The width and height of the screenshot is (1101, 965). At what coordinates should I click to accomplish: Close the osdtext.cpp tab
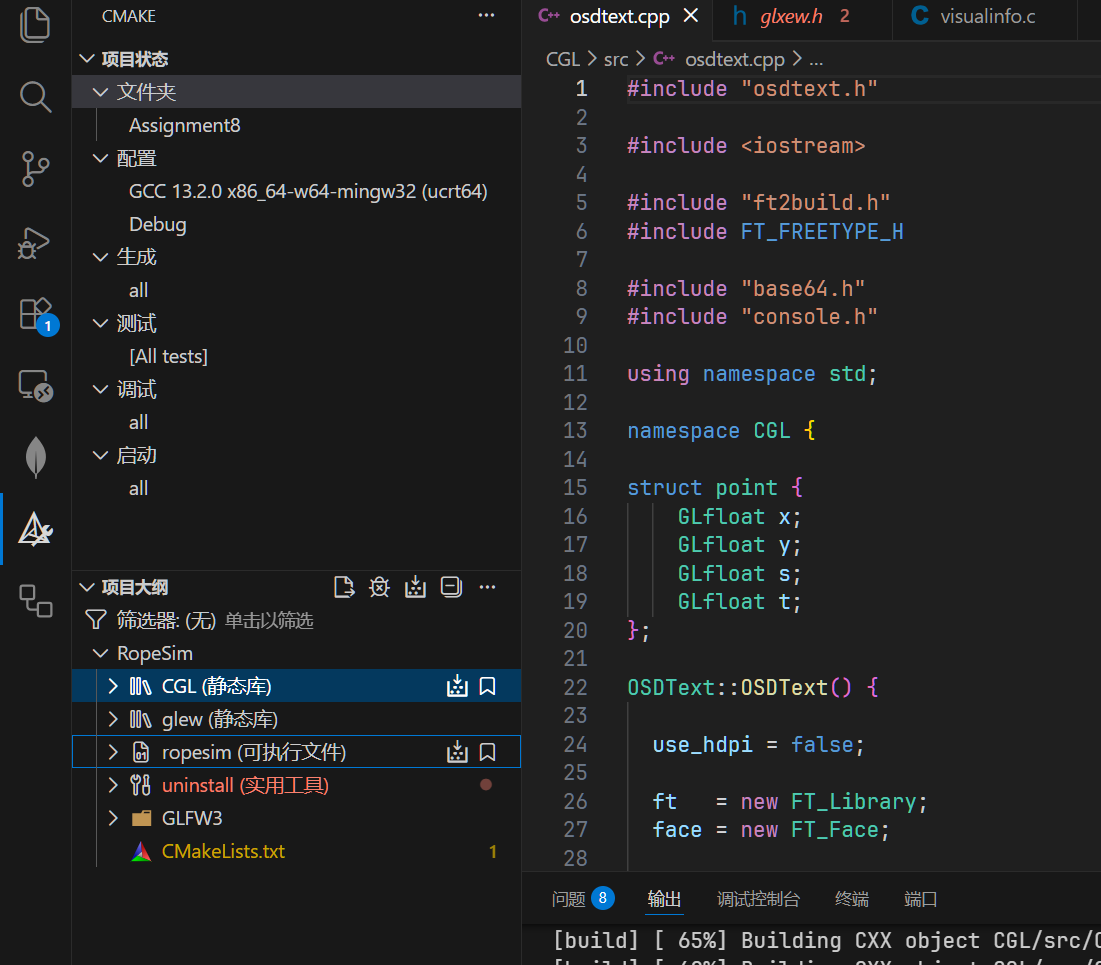click(691, 15)
